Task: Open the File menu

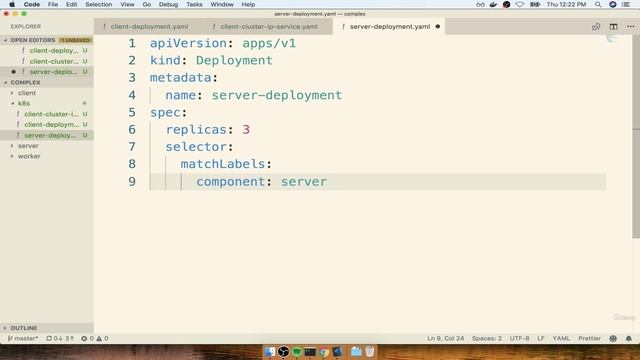Action: 53,4
